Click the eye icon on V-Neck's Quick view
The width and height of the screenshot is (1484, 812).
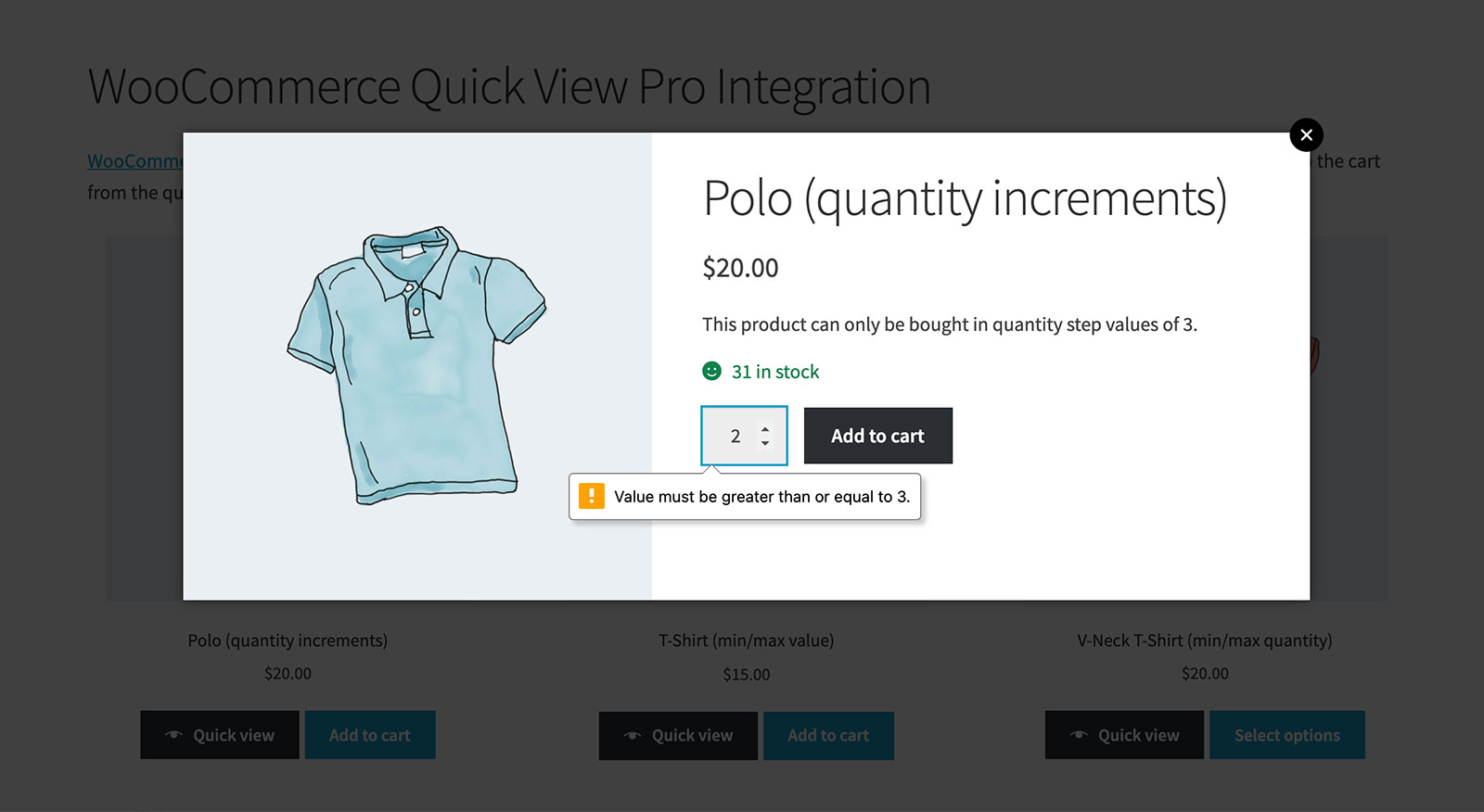(1078, 735)
